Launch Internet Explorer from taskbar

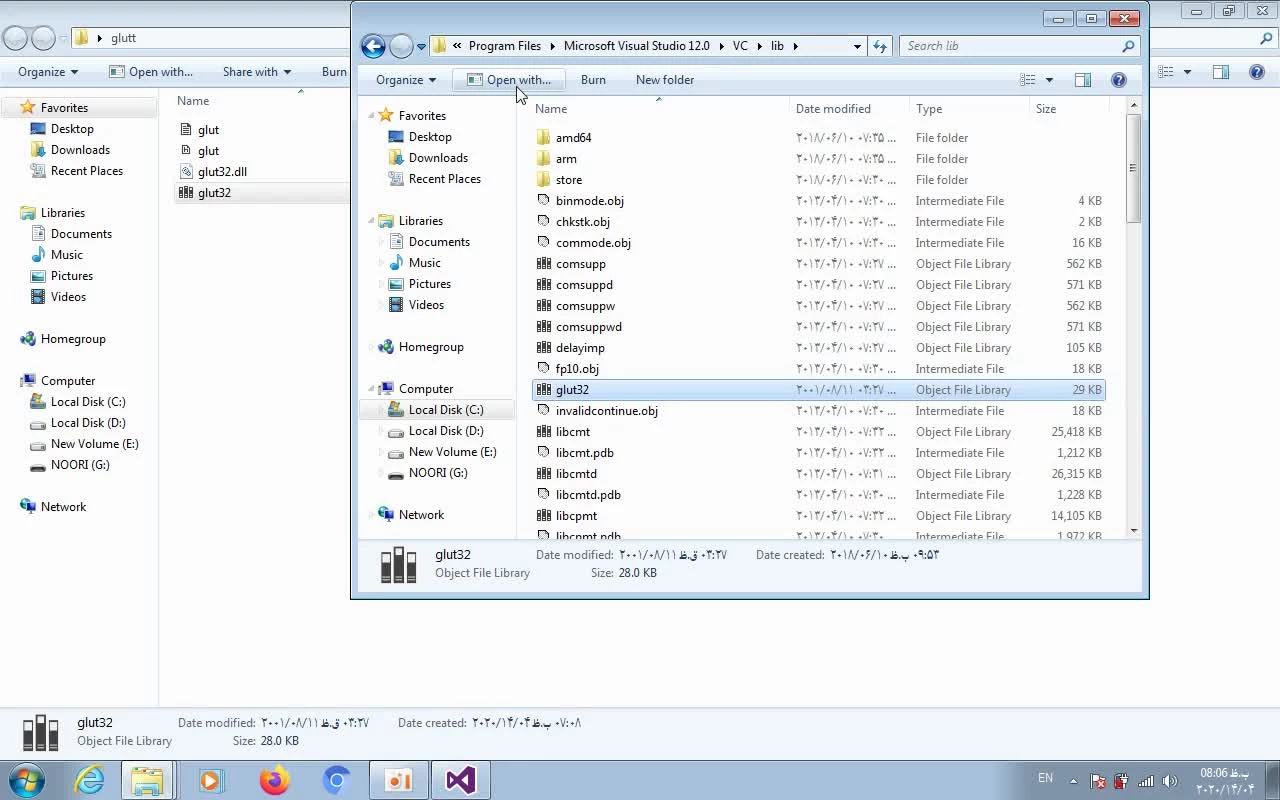tap(90, 780)
